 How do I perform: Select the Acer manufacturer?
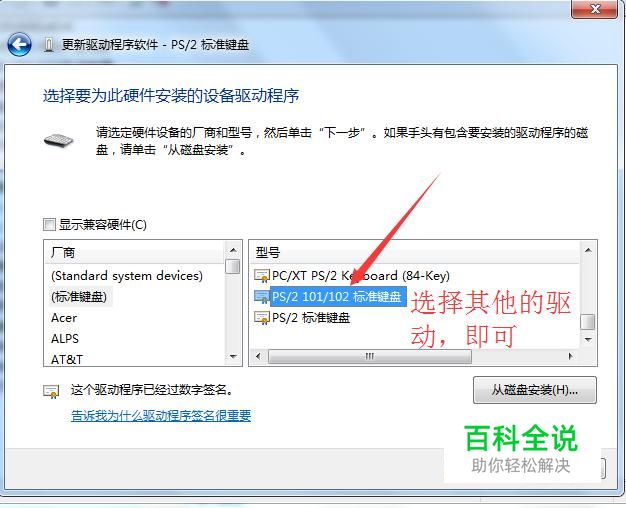pyautogui.click(x=64, y=318)
